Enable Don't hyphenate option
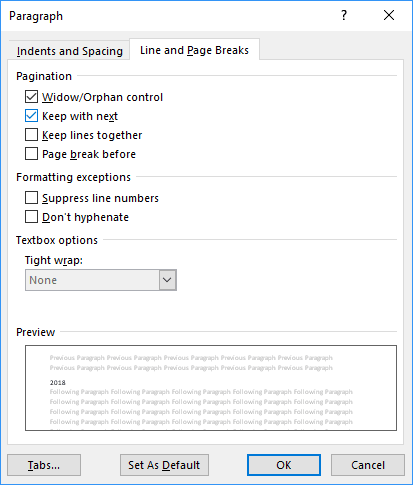The width and height of the screenshot is (413, 485). point(31,217)
